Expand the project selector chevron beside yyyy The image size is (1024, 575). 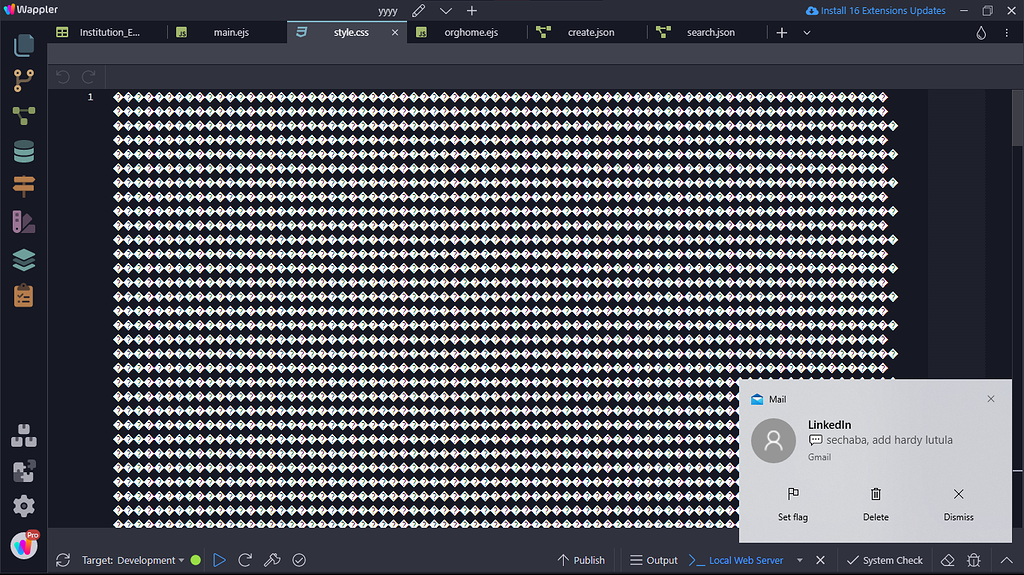tap(446, 11)
